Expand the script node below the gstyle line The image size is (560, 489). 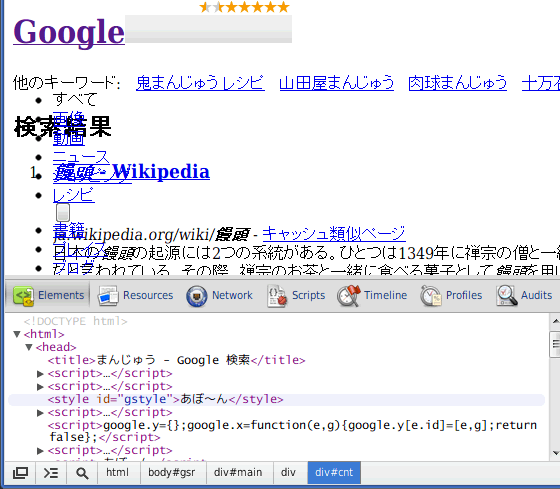40,413
